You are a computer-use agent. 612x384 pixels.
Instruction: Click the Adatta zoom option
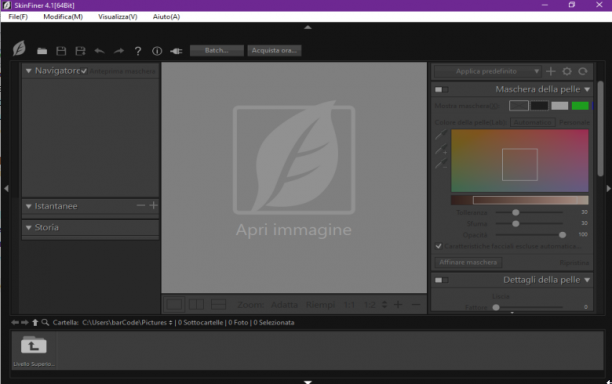[x=284, y=304]
